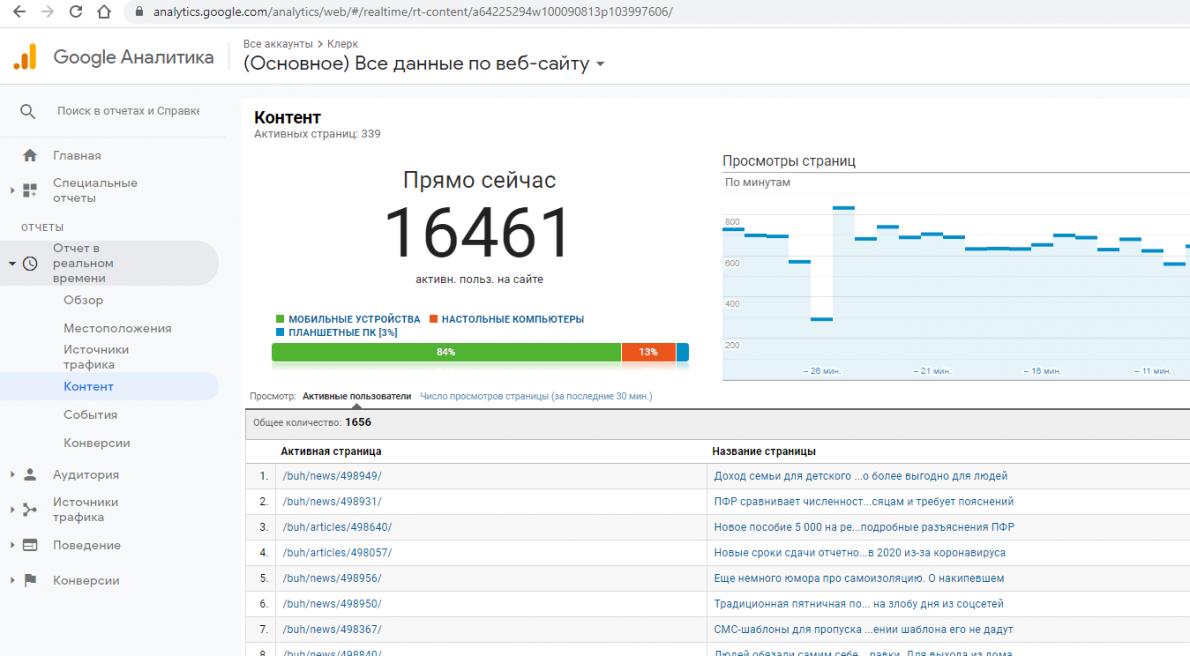The width and height of the screenshot is (1190, 656).
Task: Click title 'ПФР сравнивает численност...'
Action: (x=864, y=502)
